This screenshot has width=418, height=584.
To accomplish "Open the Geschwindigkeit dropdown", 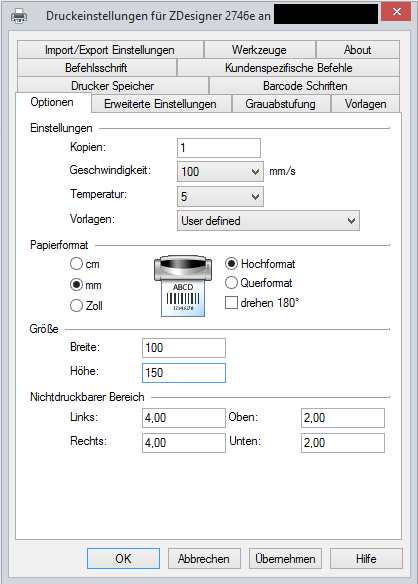I will (220, 171).
